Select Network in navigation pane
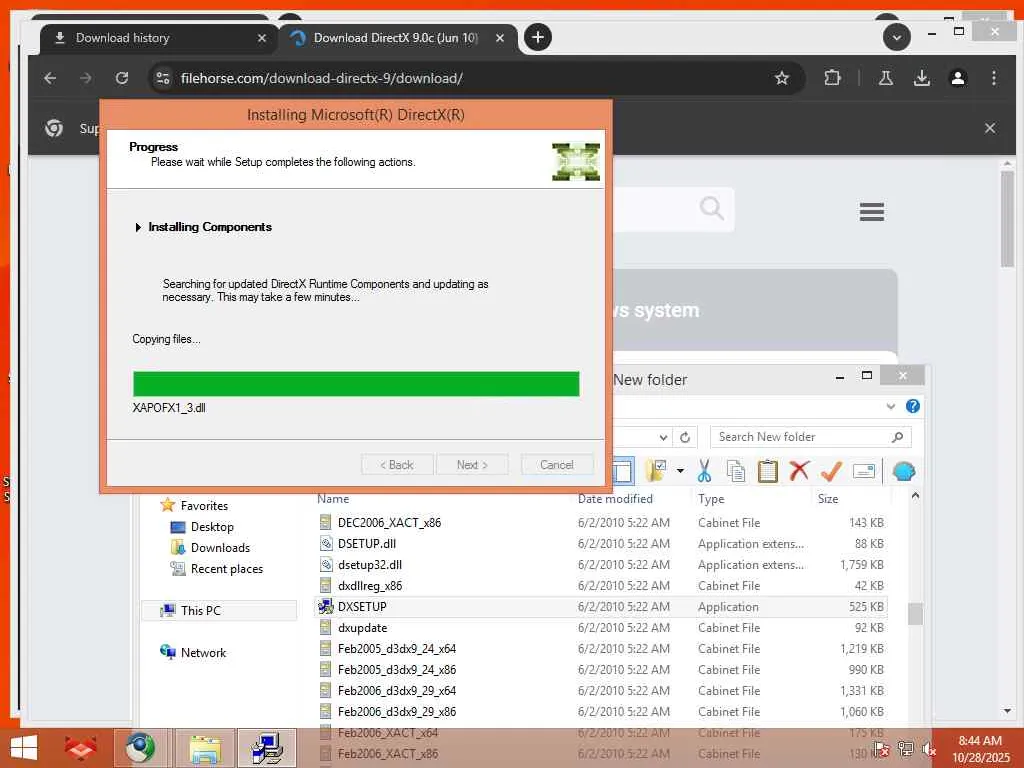1024x768 pixels. pyautogui.click(x=203, y=652)
